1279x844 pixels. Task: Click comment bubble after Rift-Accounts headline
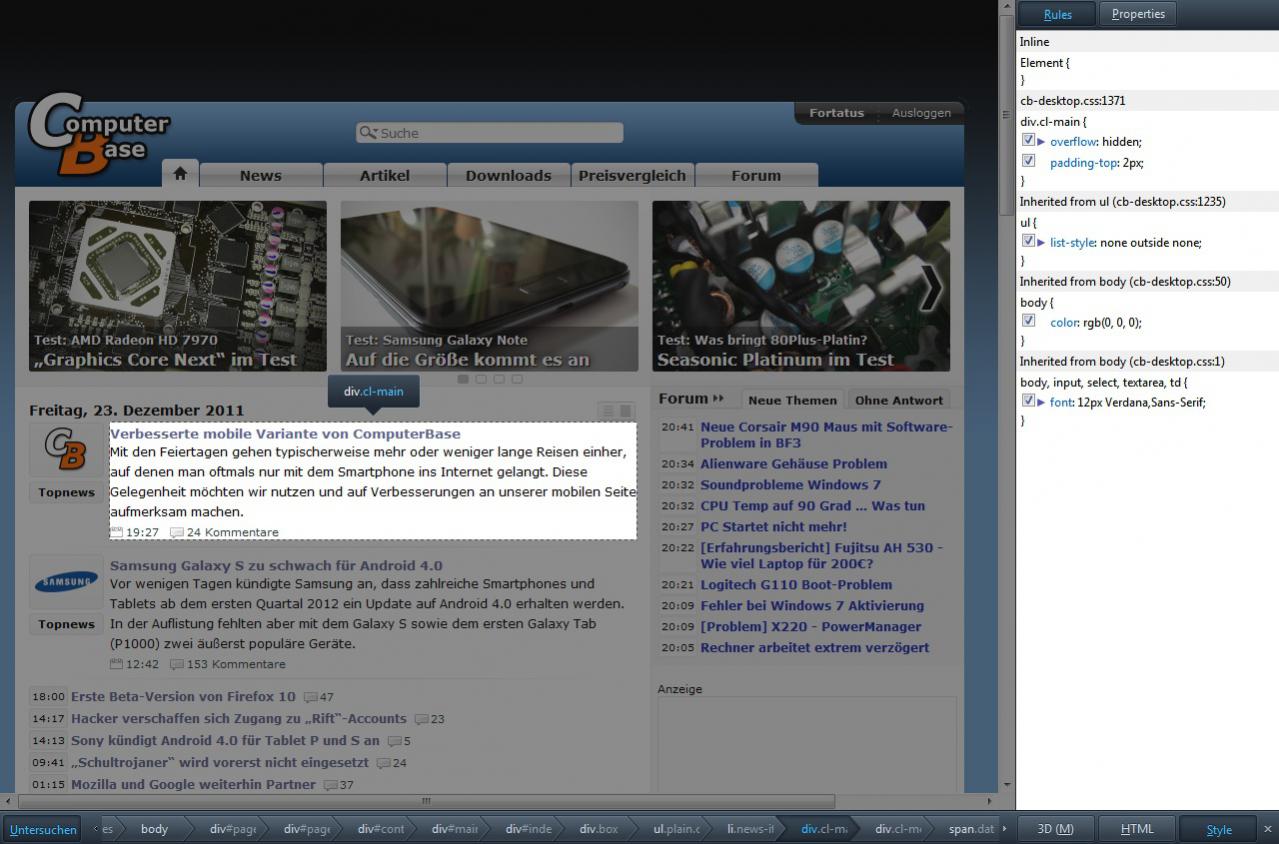421,719
